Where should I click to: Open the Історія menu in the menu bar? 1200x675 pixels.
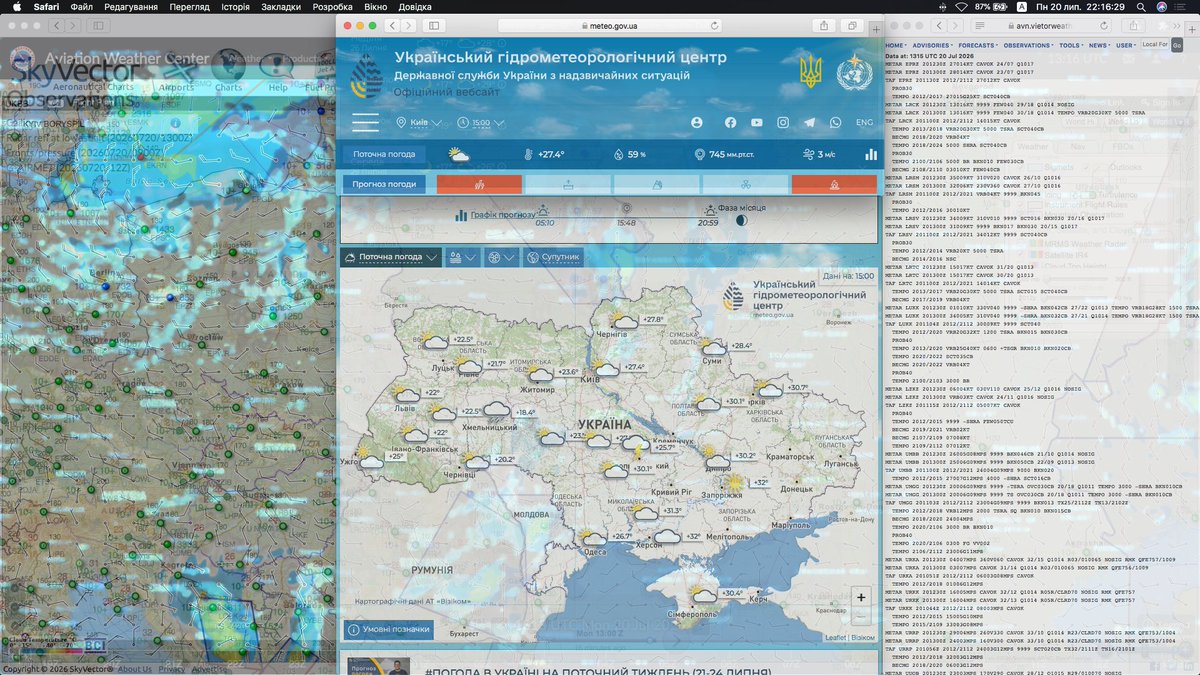tap(236, 7)
